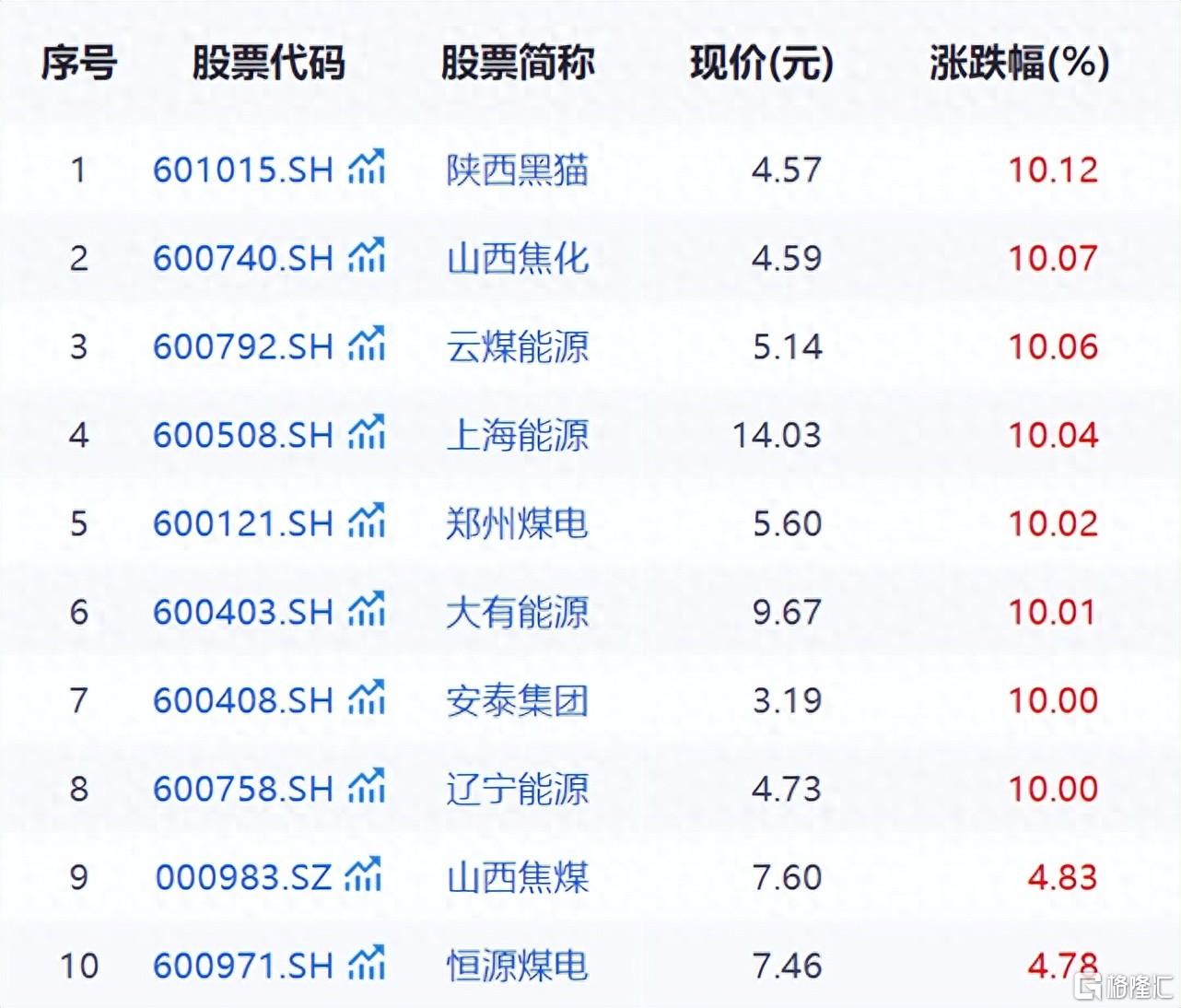The image size is (1181, 1008).
Task: Select stock code 600121.SH
Action: click(242, 524)
